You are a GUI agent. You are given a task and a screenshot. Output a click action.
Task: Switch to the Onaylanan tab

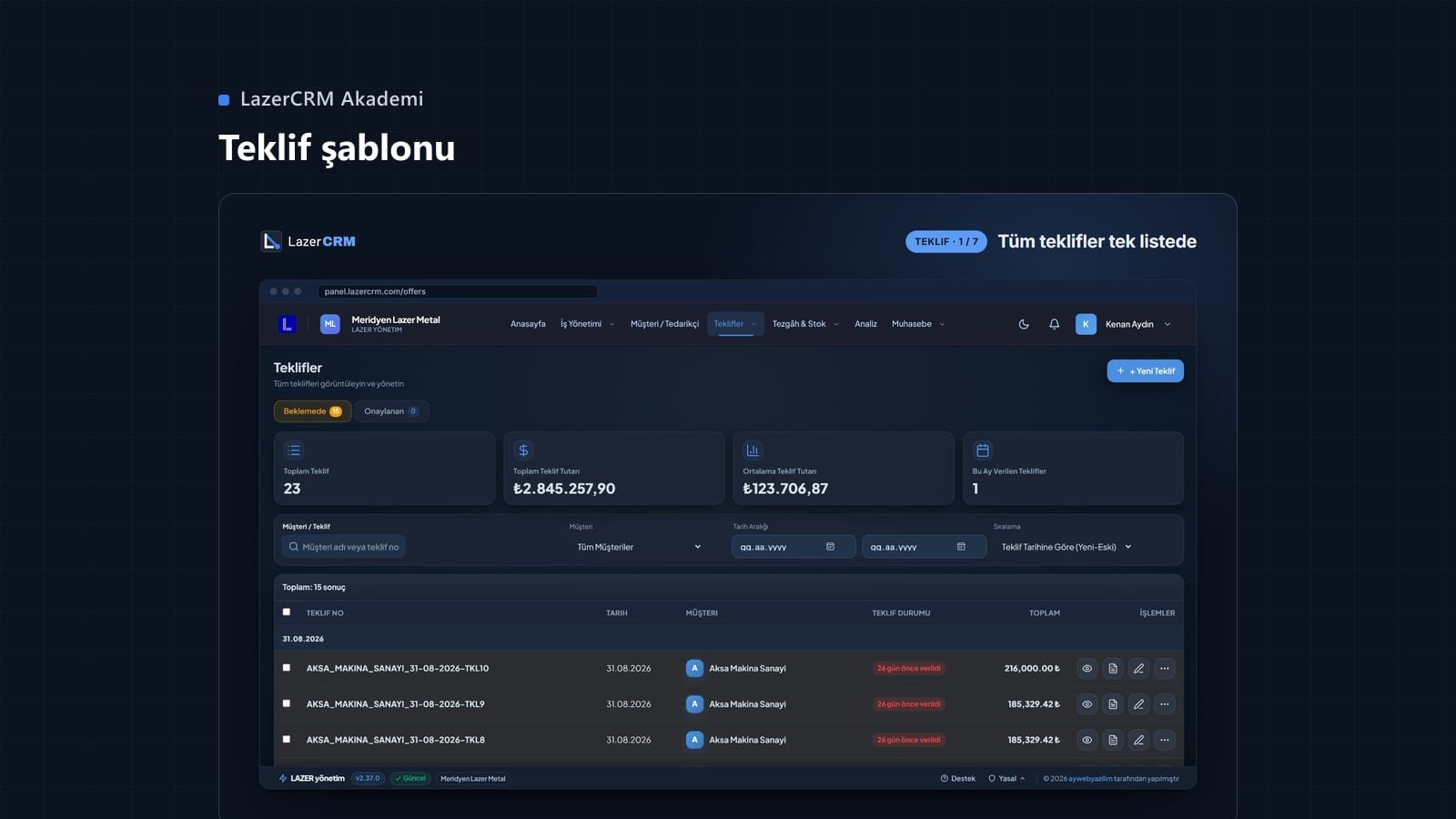391,411
